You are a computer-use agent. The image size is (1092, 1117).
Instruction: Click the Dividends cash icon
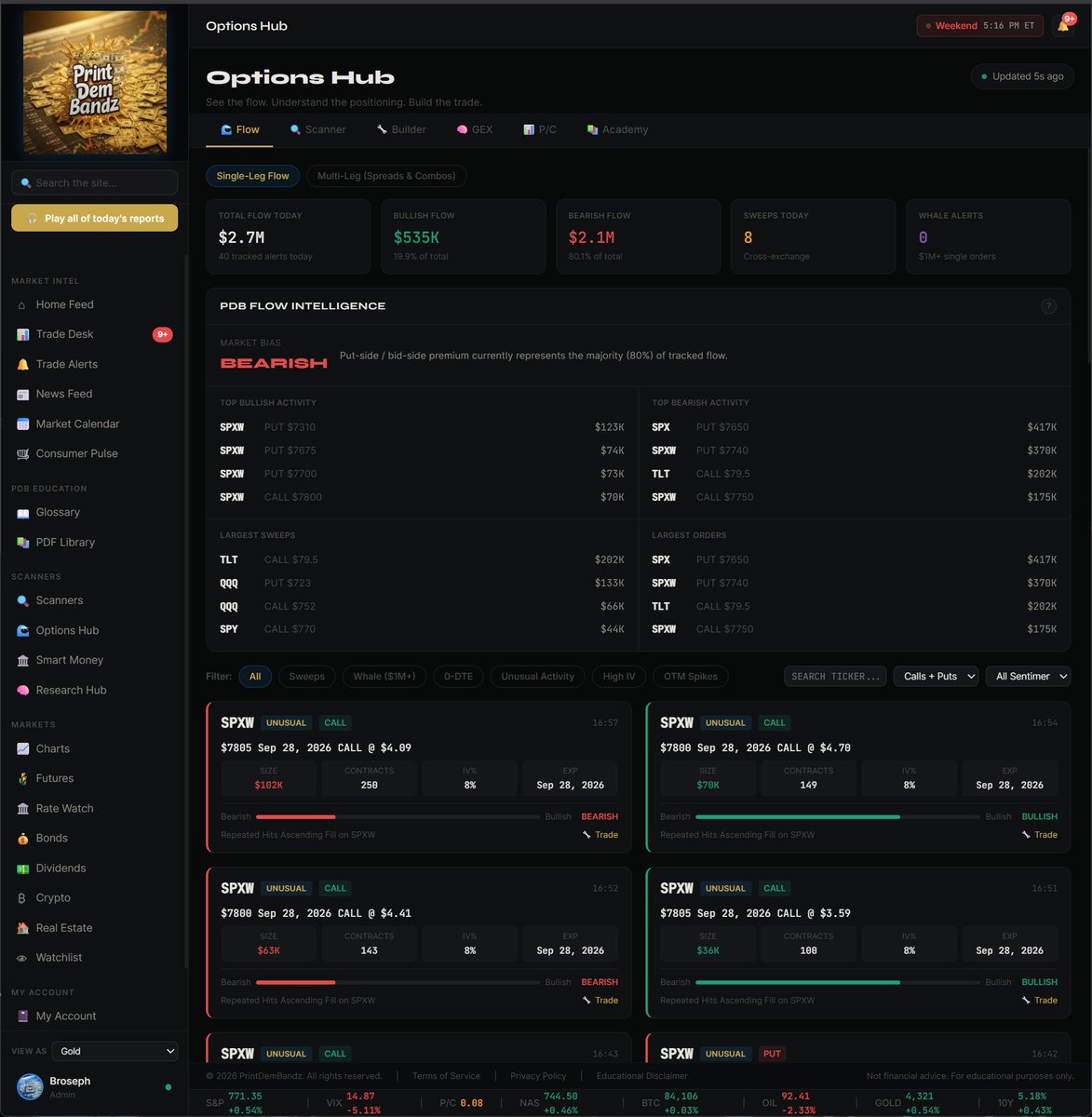[22, 868]
